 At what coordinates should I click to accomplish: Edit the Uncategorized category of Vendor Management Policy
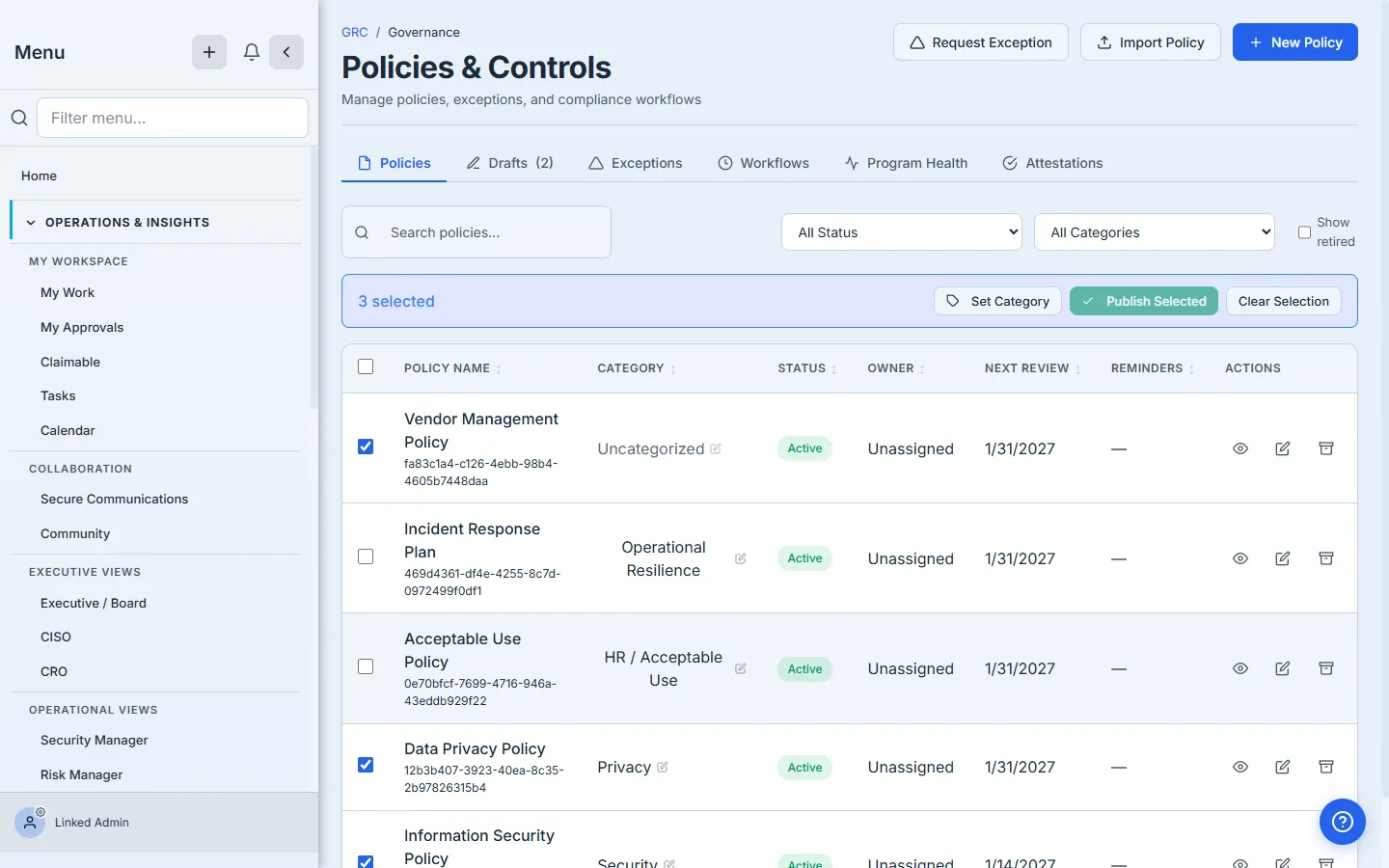point(716,448)
